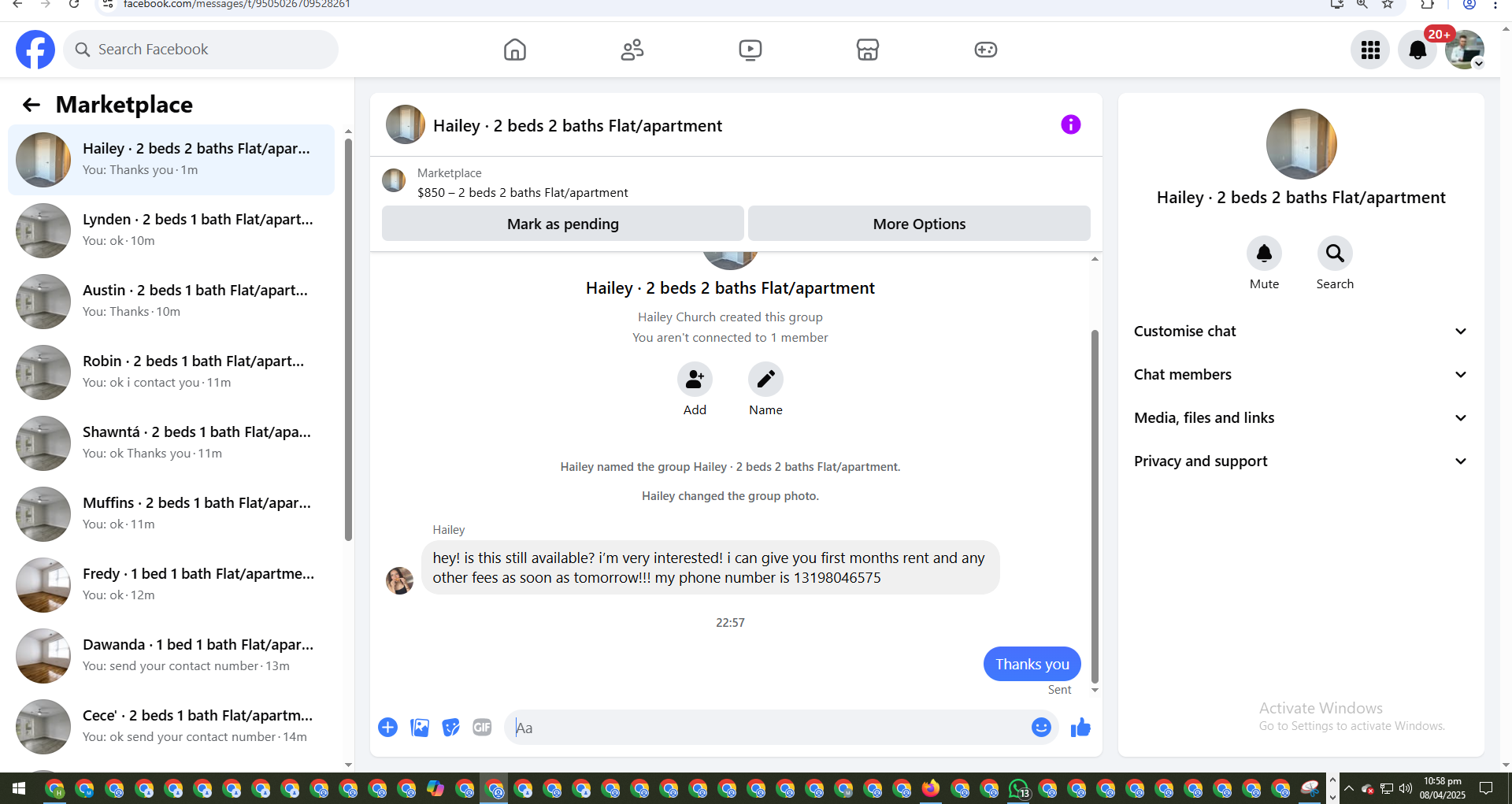
Task: Open the Home tab icon
Action: [515, 50]
